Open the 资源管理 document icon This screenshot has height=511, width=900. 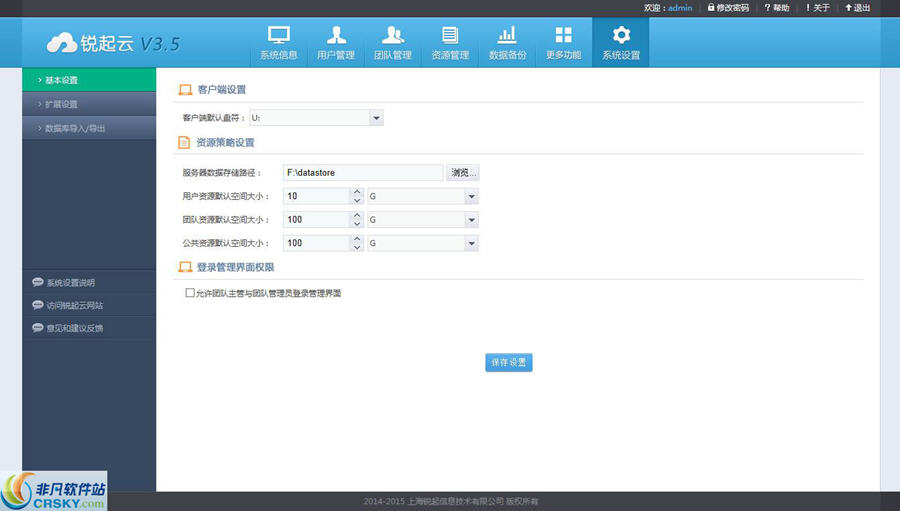coord(450,35)
